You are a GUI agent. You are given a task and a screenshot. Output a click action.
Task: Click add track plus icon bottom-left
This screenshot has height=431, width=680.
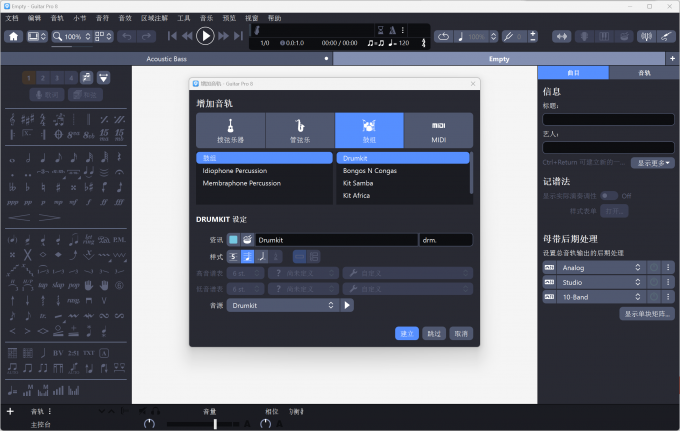pyautogui.click(x=10, y=411)
